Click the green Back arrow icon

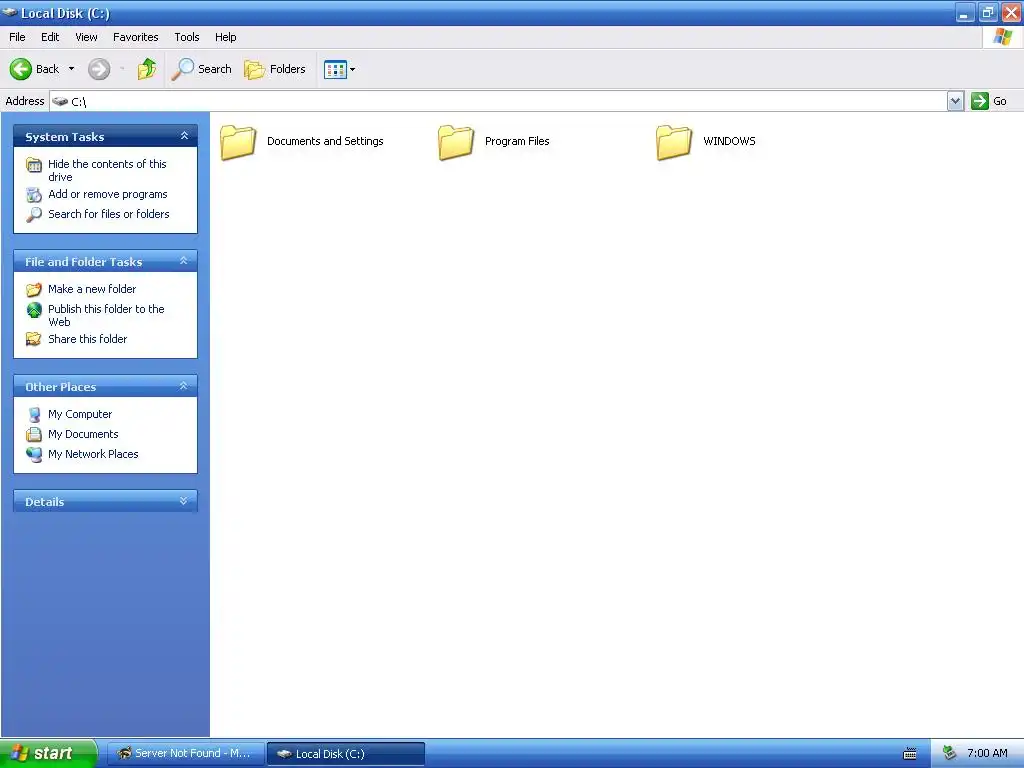tap(21, 69)
